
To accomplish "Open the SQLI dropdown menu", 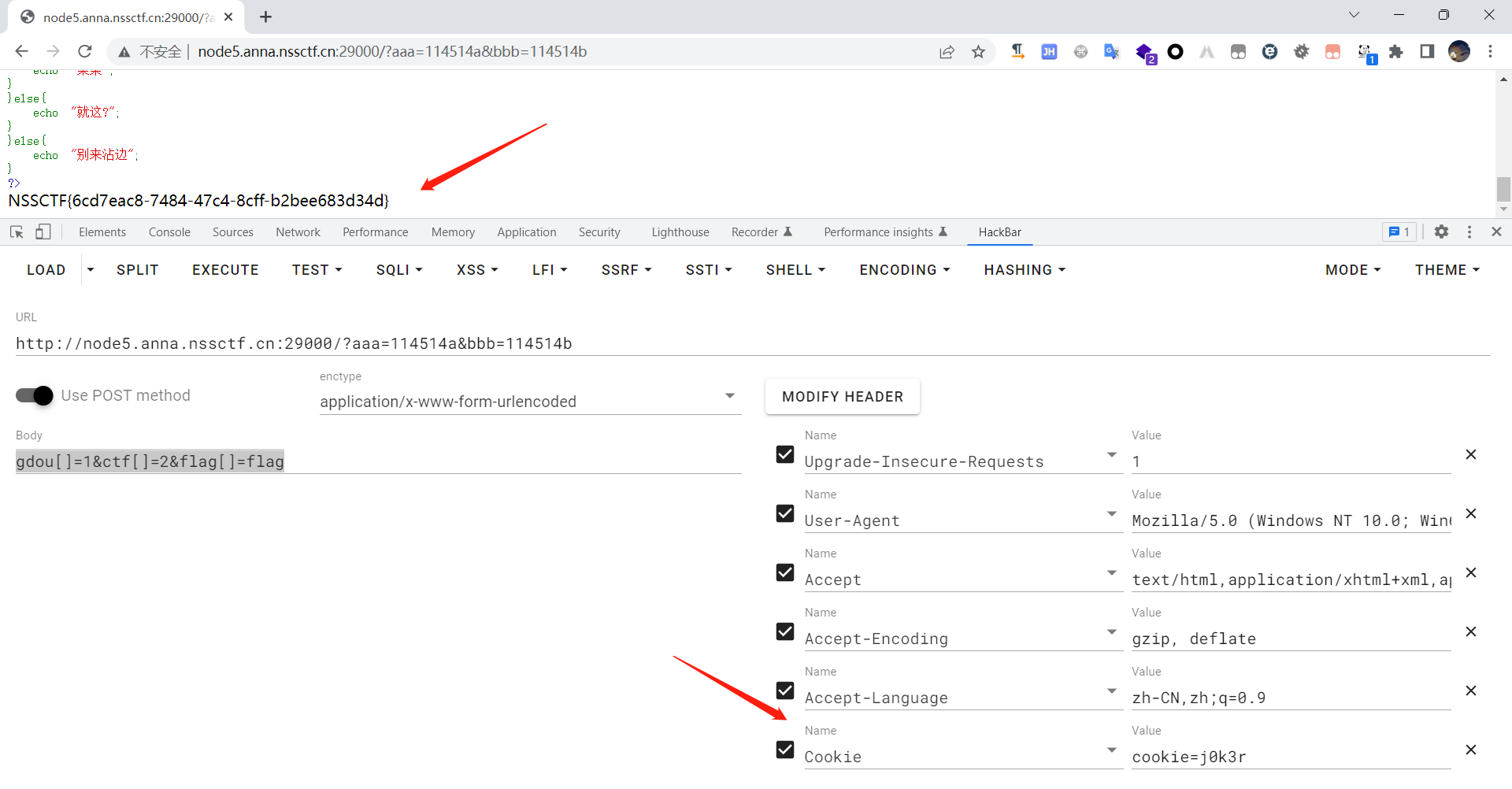I will [x=398, y=270].
